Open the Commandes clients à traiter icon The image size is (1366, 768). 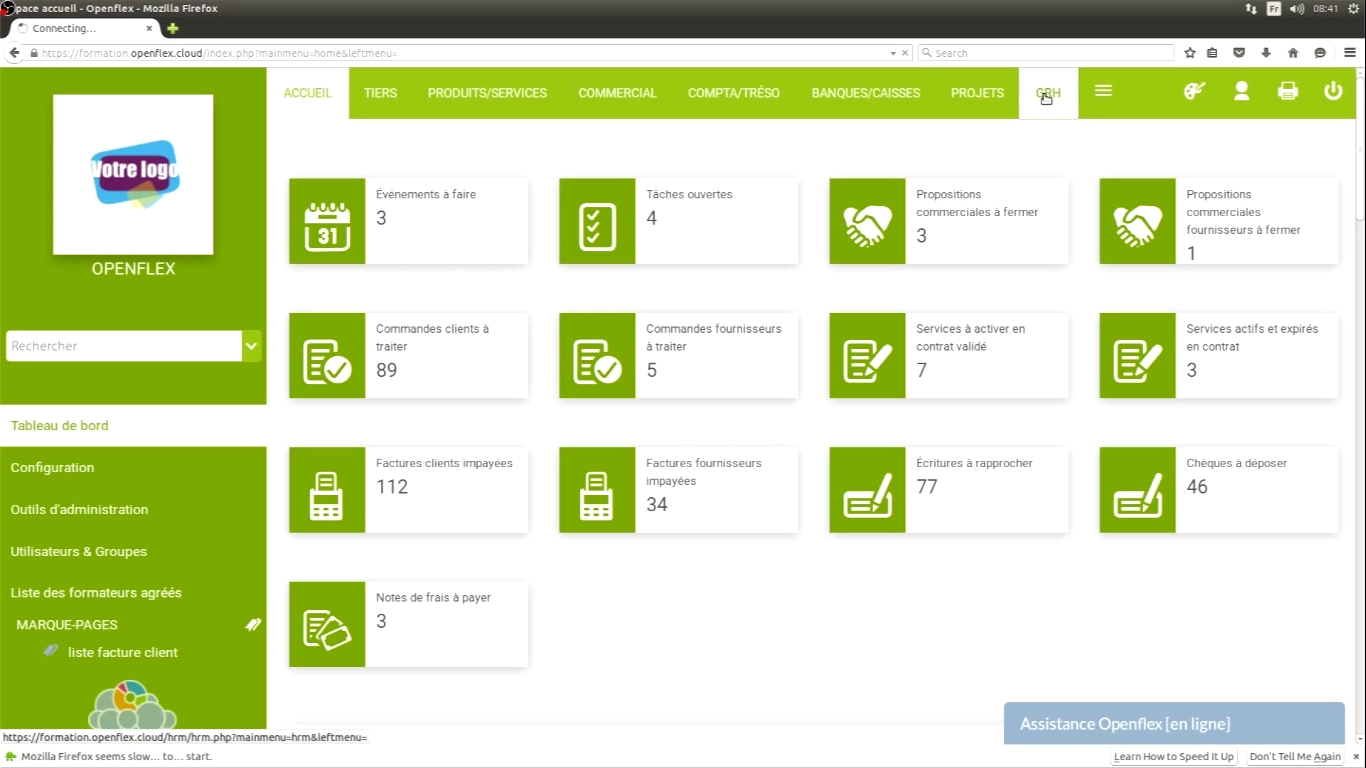click(x=327, y=356)
